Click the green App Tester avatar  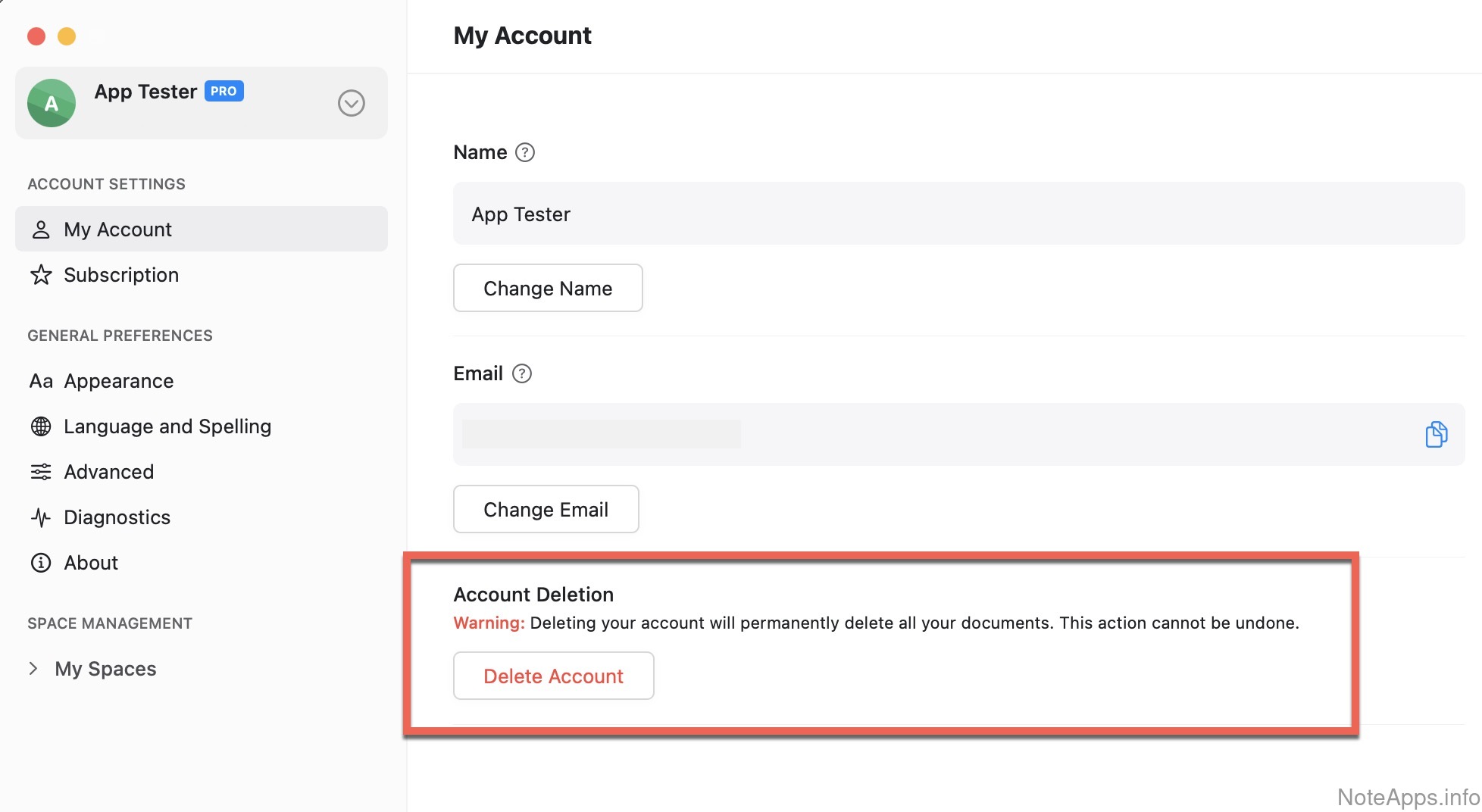pyautogui.click(x=52, y=103)
